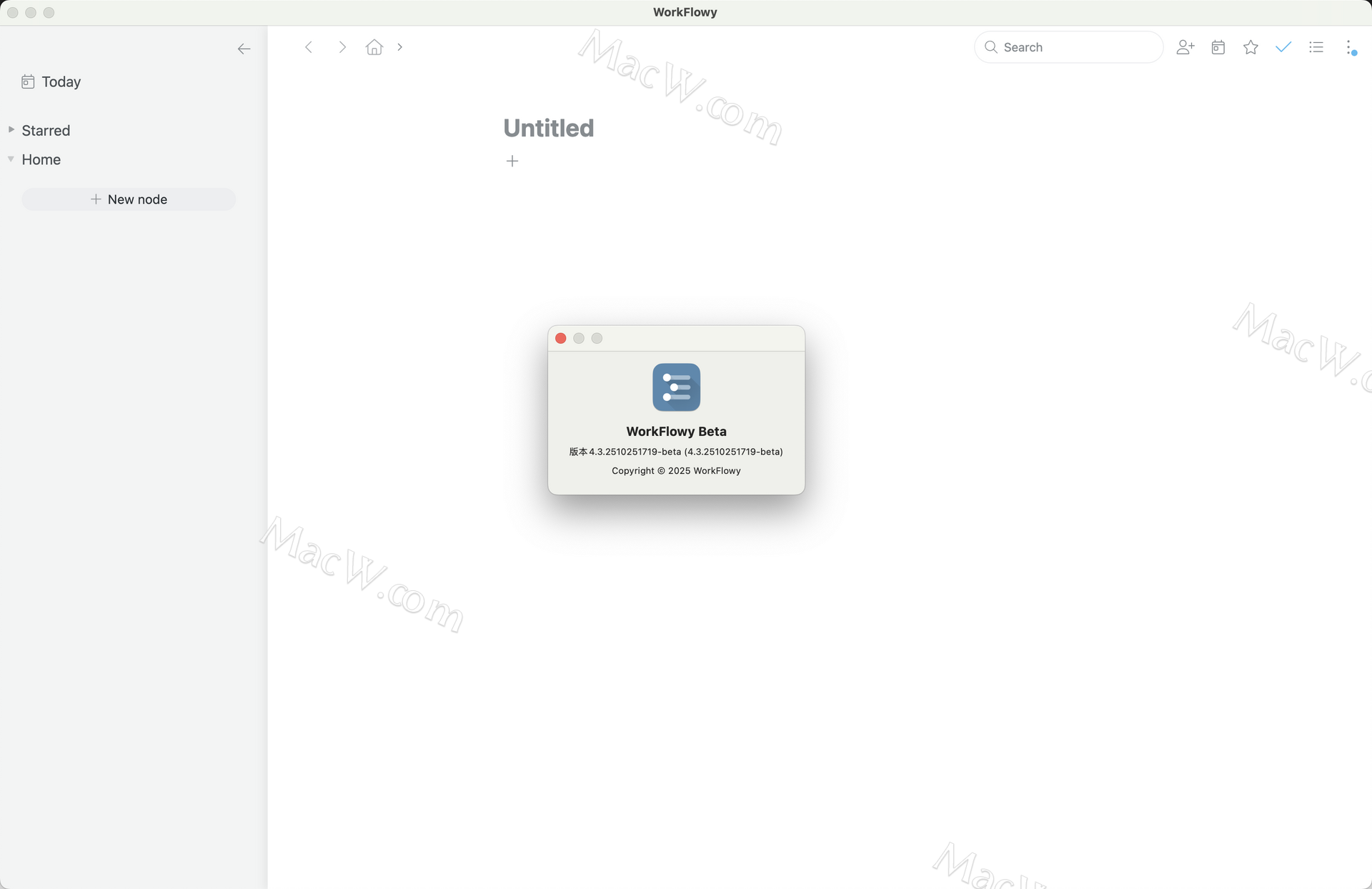This screenshot has width=1372, height=889.
Task: Click the Untitled page title
Action: [548, 128]
